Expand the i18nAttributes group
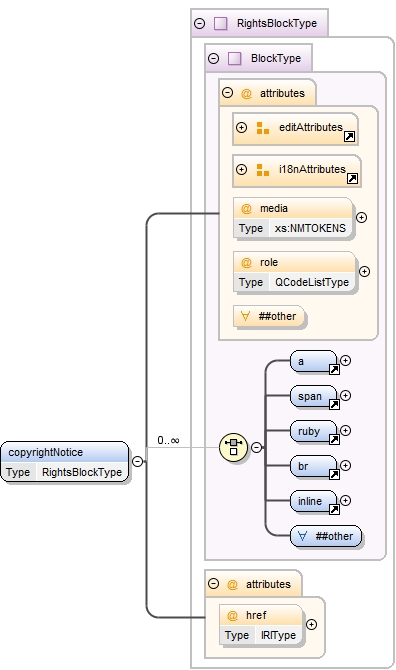Screen dimensions: 396x670 pyautogui.click(x=242, y=169)
